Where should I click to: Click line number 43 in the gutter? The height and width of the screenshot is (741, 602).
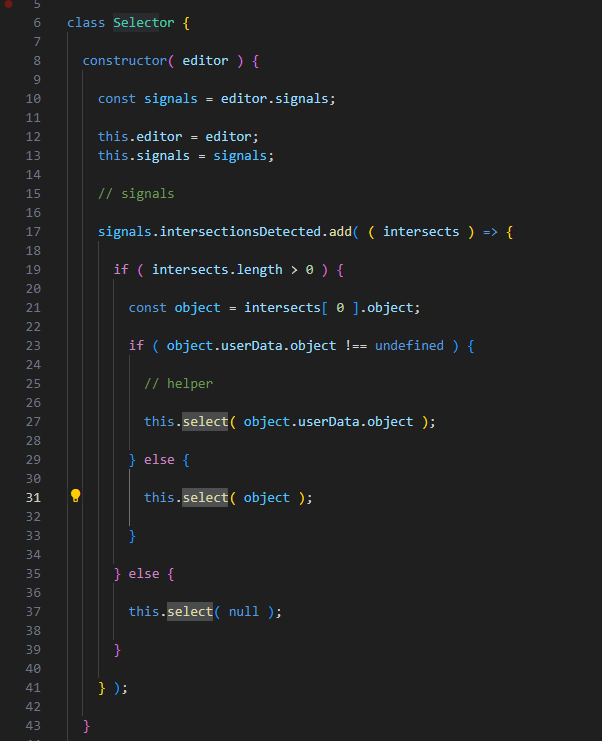(33, 726)
